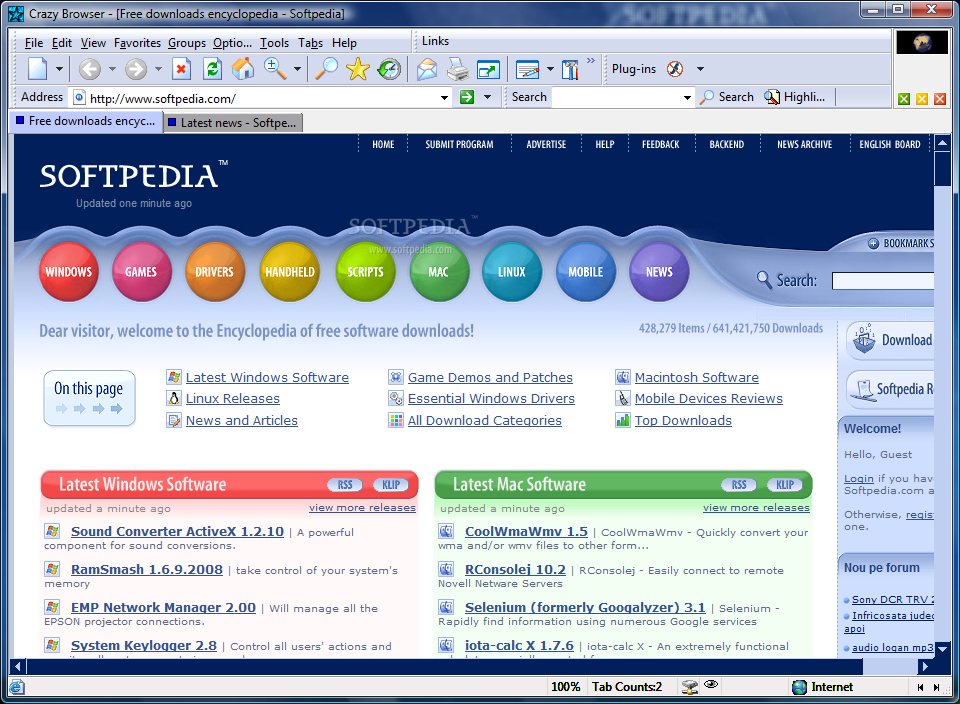Click the Zoom magnifier icon
The height and width of the screenshot is (704, 960).
[x=275, y=69]
